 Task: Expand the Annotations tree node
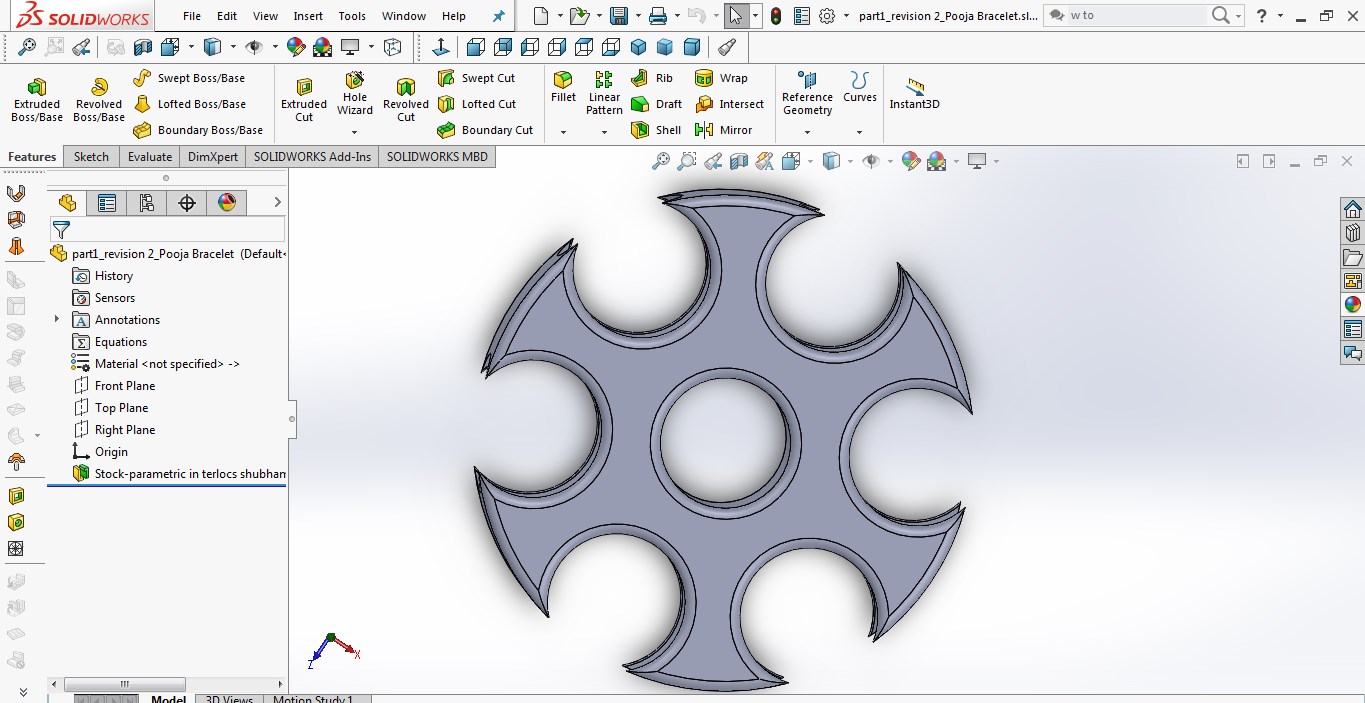tap(57, 319)
